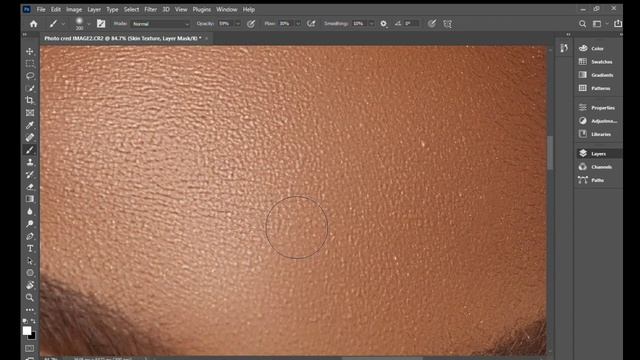
Task: Select the Blur tool
Action: pyautogui.click(x=30, y=211)
